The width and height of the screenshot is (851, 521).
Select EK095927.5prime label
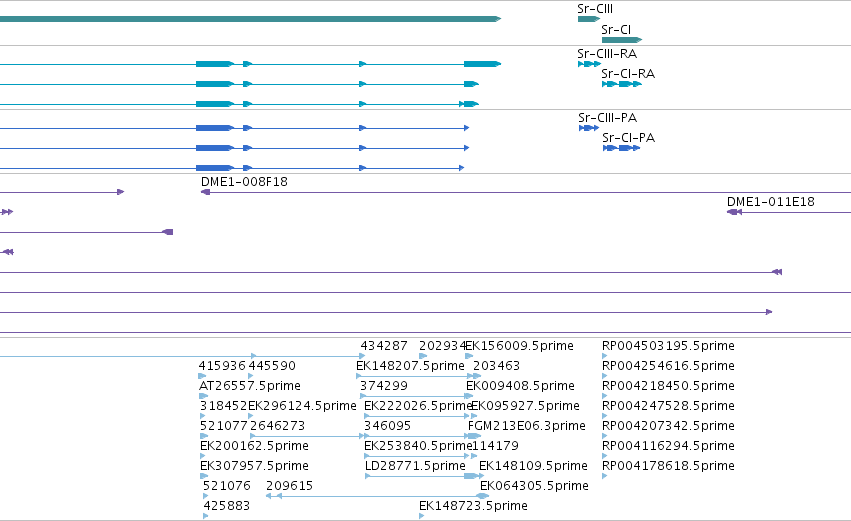525,406
